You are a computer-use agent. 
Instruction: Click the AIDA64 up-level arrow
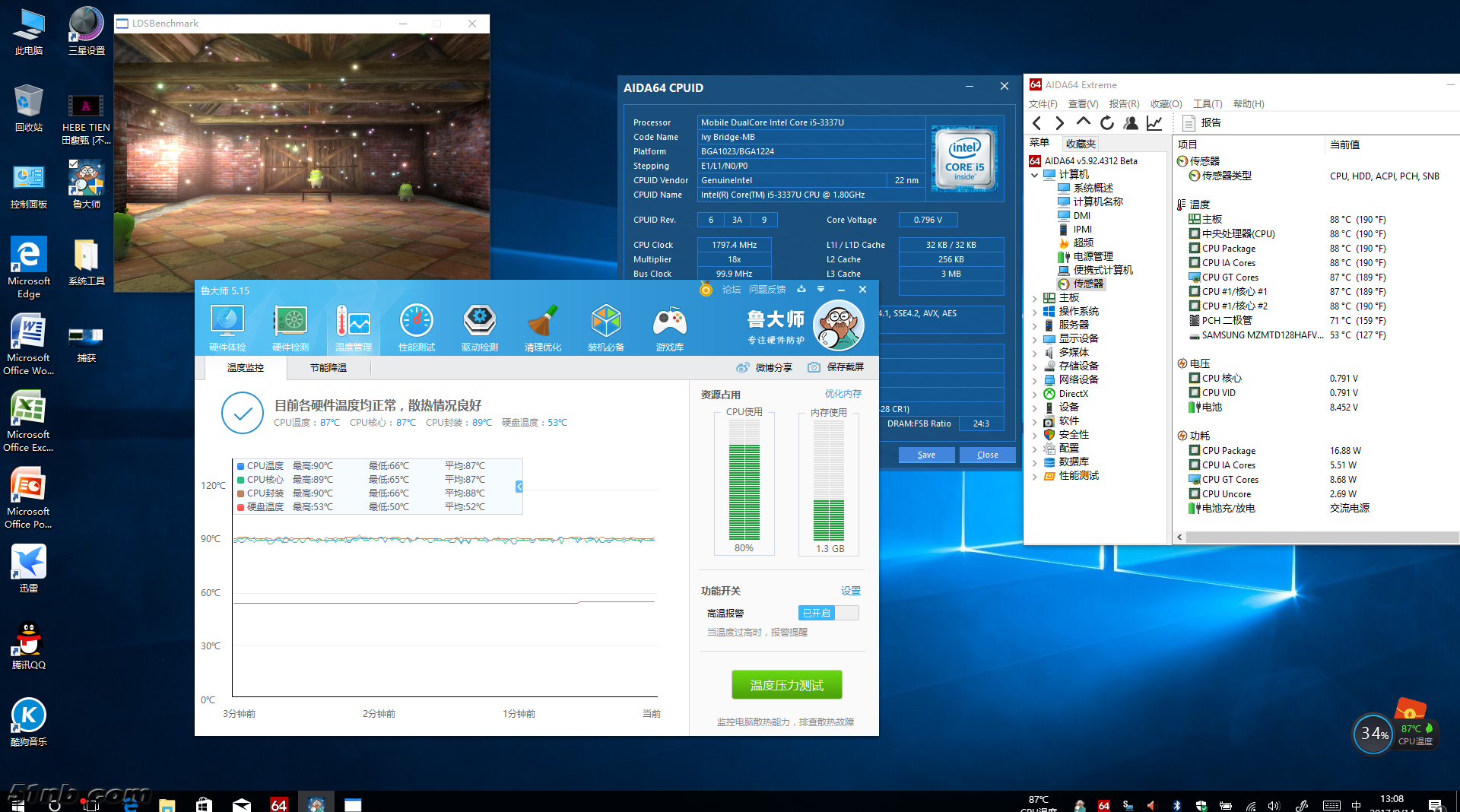click(1084, 122)
